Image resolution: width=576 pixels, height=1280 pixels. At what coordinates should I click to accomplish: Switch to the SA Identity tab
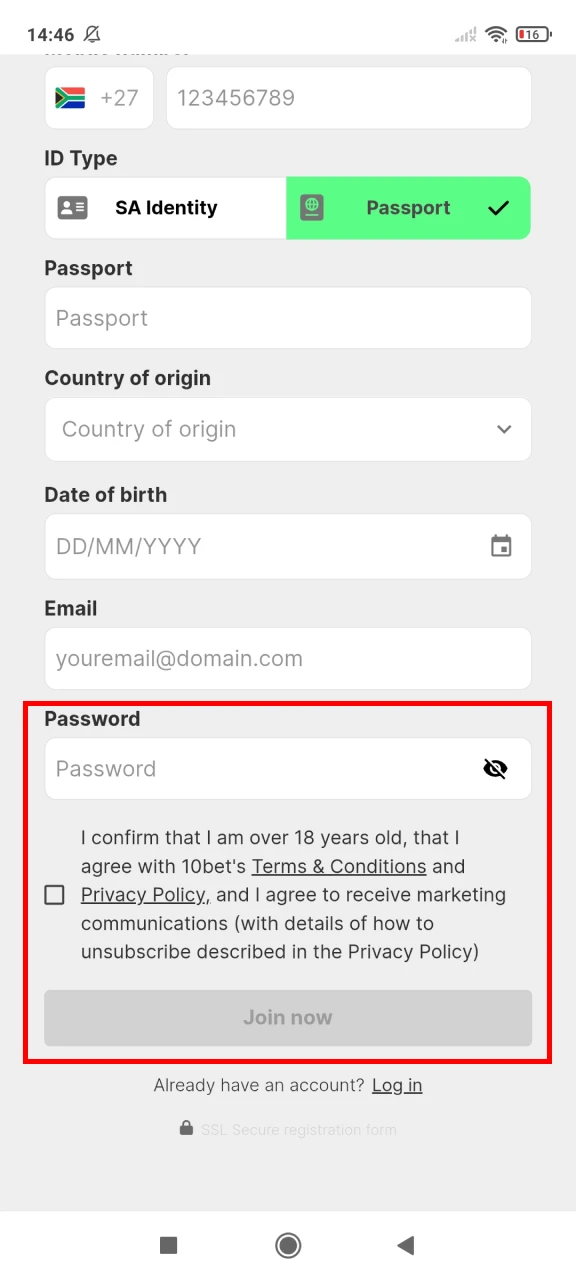[x=164, y=208]
